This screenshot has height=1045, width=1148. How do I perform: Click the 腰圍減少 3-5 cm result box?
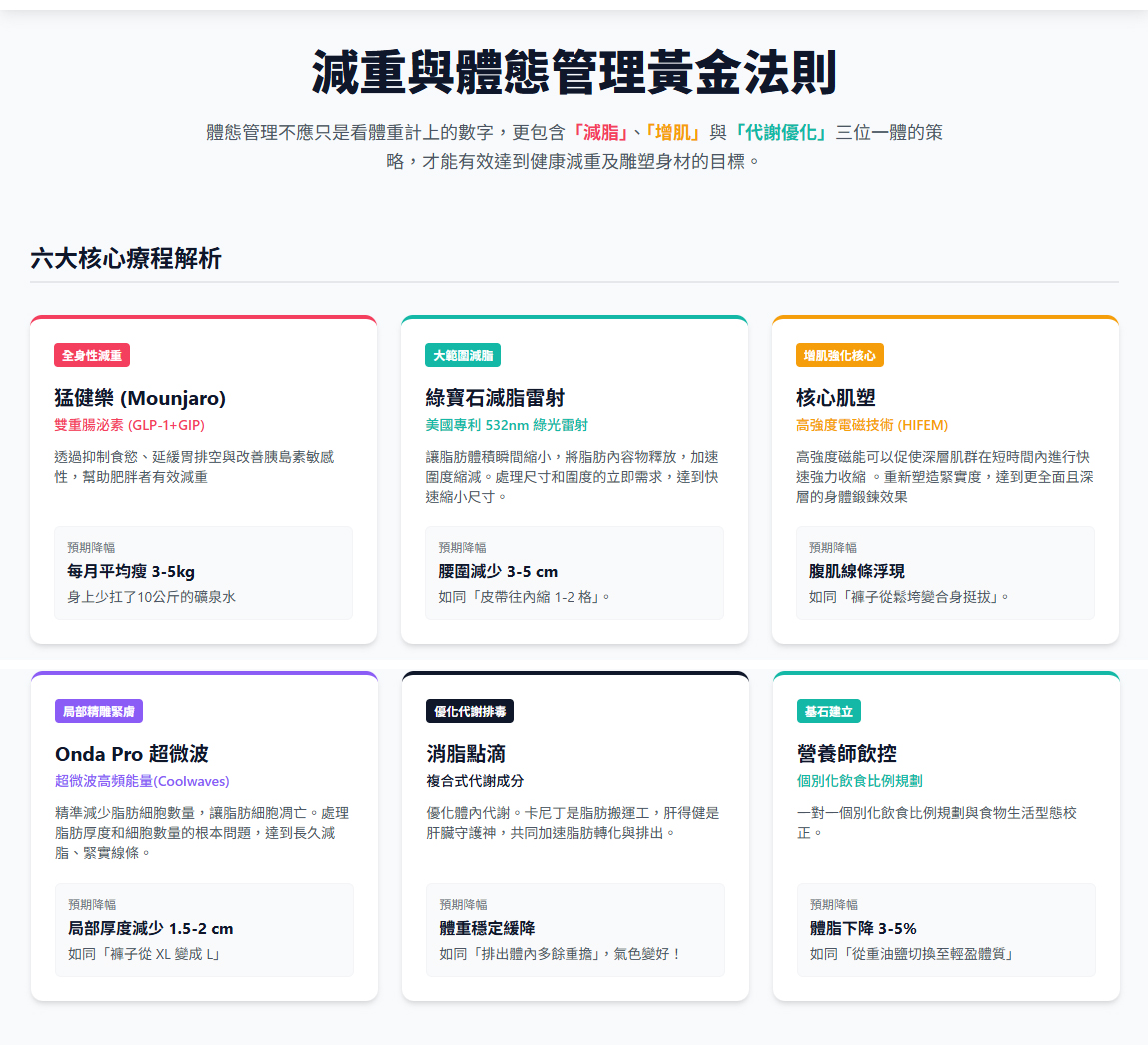pos(574,572)
